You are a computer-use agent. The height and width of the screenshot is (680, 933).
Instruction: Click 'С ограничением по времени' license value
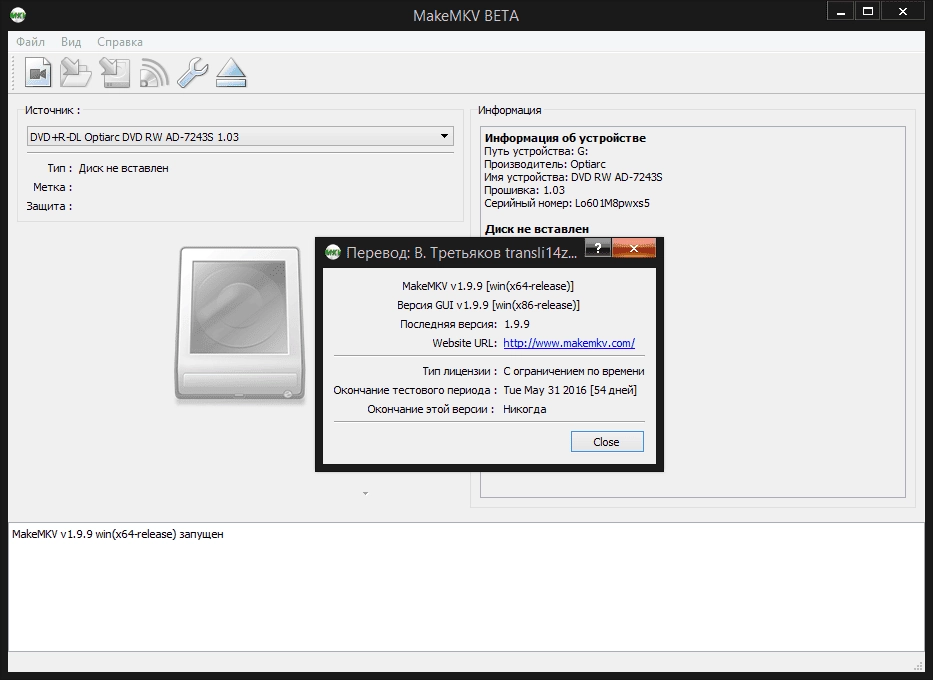[x=574, y=371]
